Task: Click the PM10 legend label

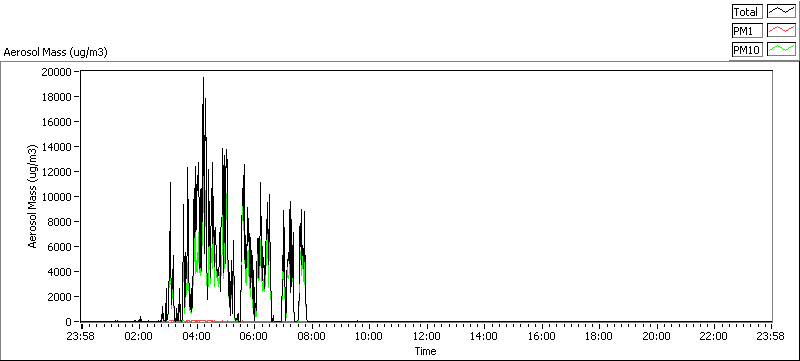Action: point(746,50)
